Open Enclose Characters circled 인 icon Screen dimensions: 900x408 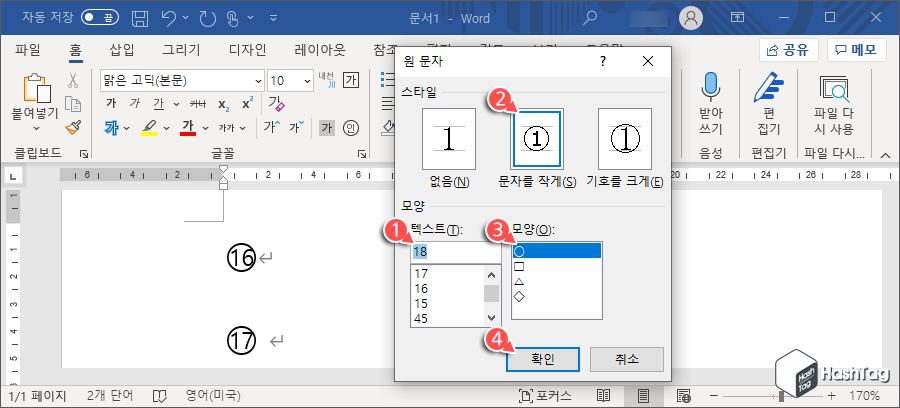(x=351, y=128)
